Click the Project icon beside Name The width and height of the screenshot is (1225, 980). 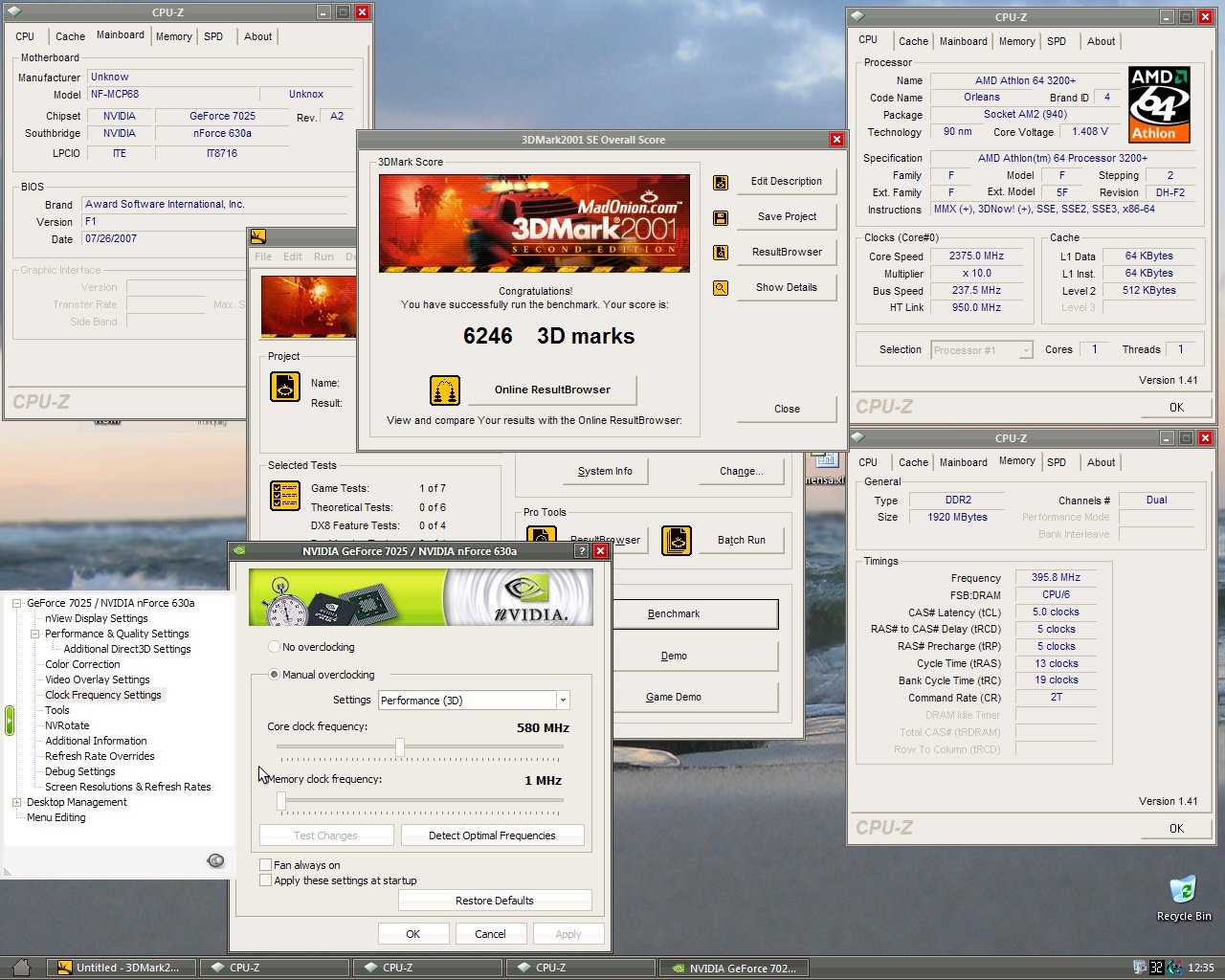tap(285, 386)
